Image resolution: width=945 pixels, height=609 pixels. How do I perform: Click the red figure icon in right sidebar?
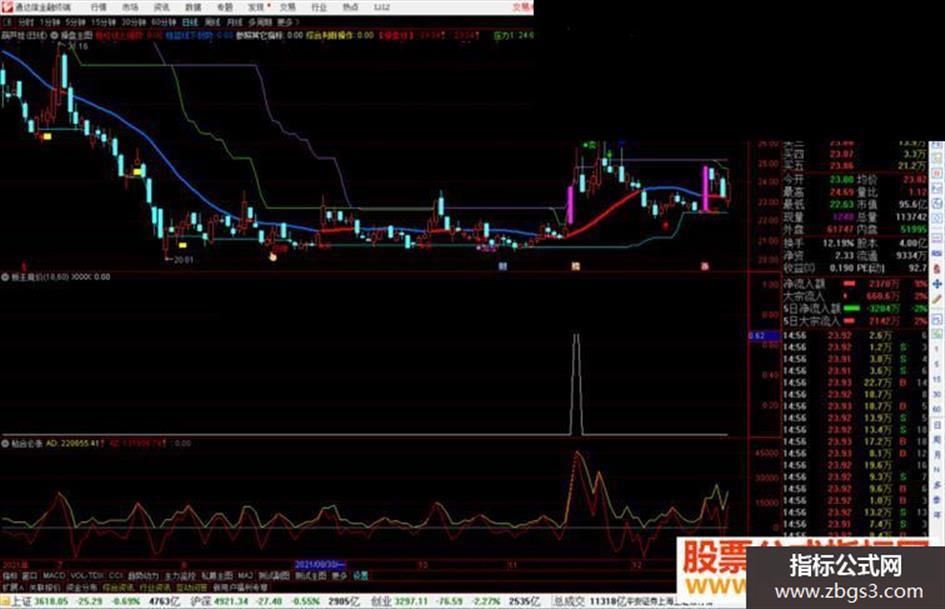pyautogui.click(x=937, y=268)
